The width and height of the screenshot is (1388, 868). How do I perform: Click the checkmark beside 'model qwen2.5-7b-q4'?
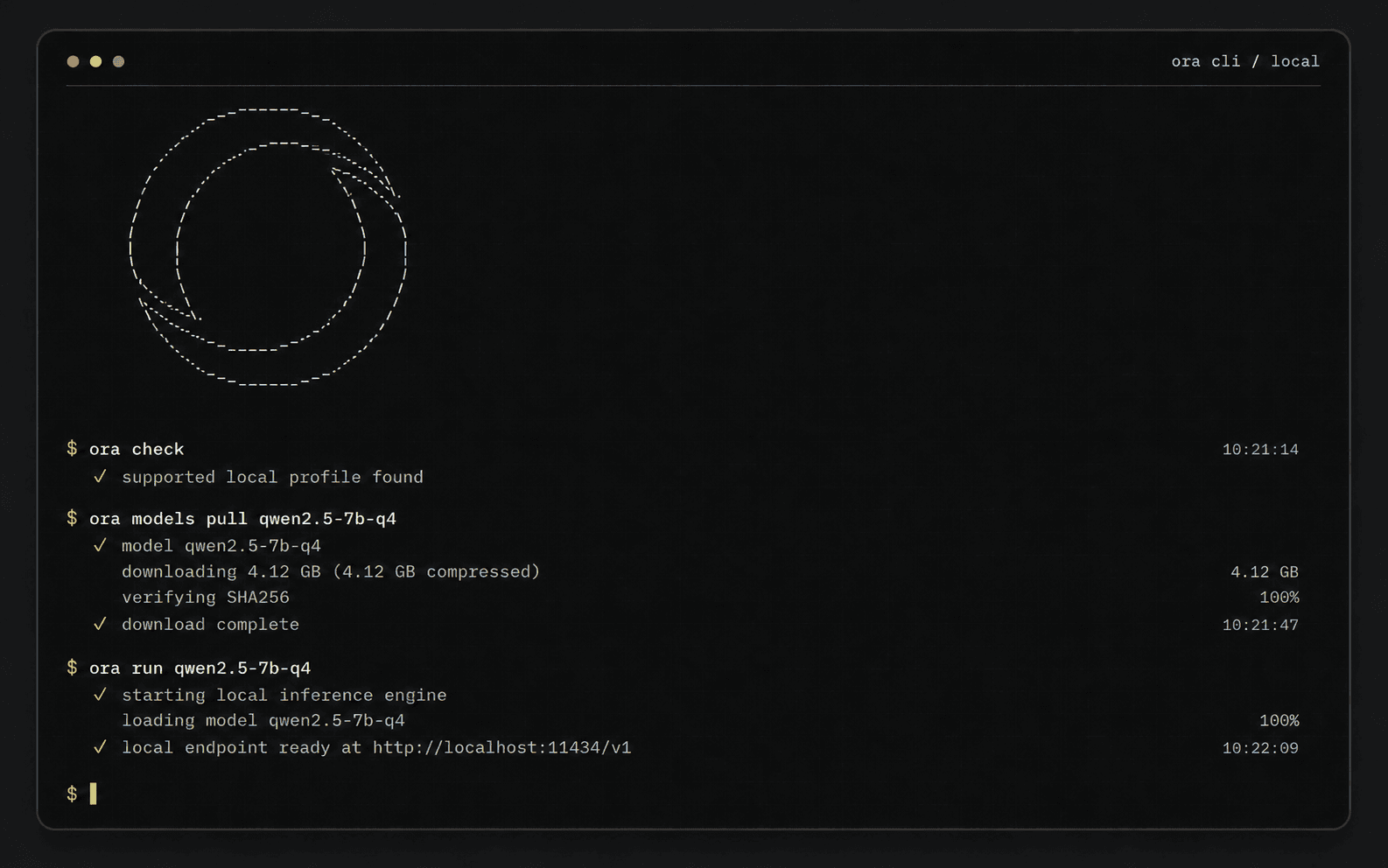coord(100,545)
